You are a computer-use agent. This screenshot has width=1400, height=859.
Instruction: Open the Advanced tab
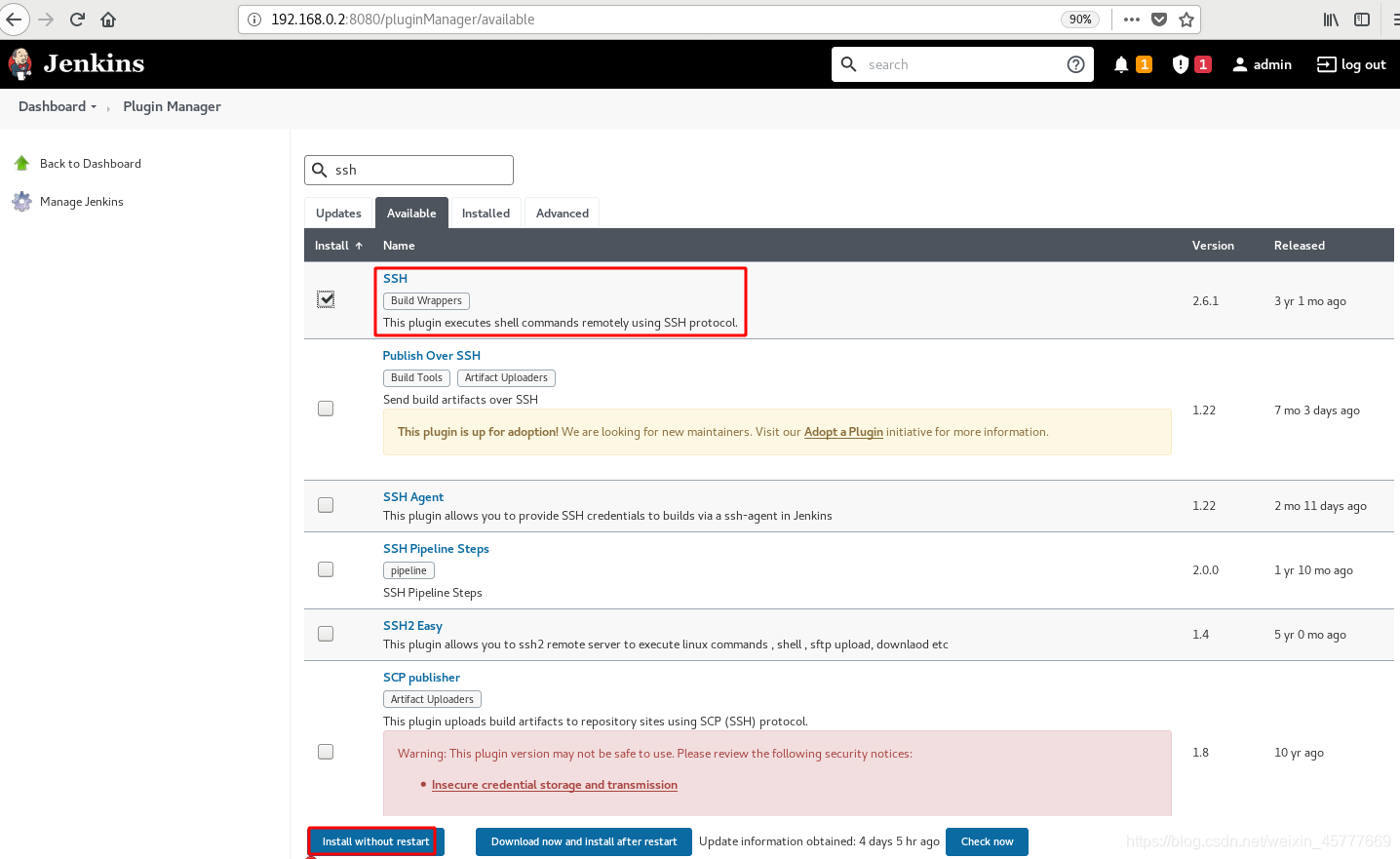pyautogui.click(x=563, y=214)
